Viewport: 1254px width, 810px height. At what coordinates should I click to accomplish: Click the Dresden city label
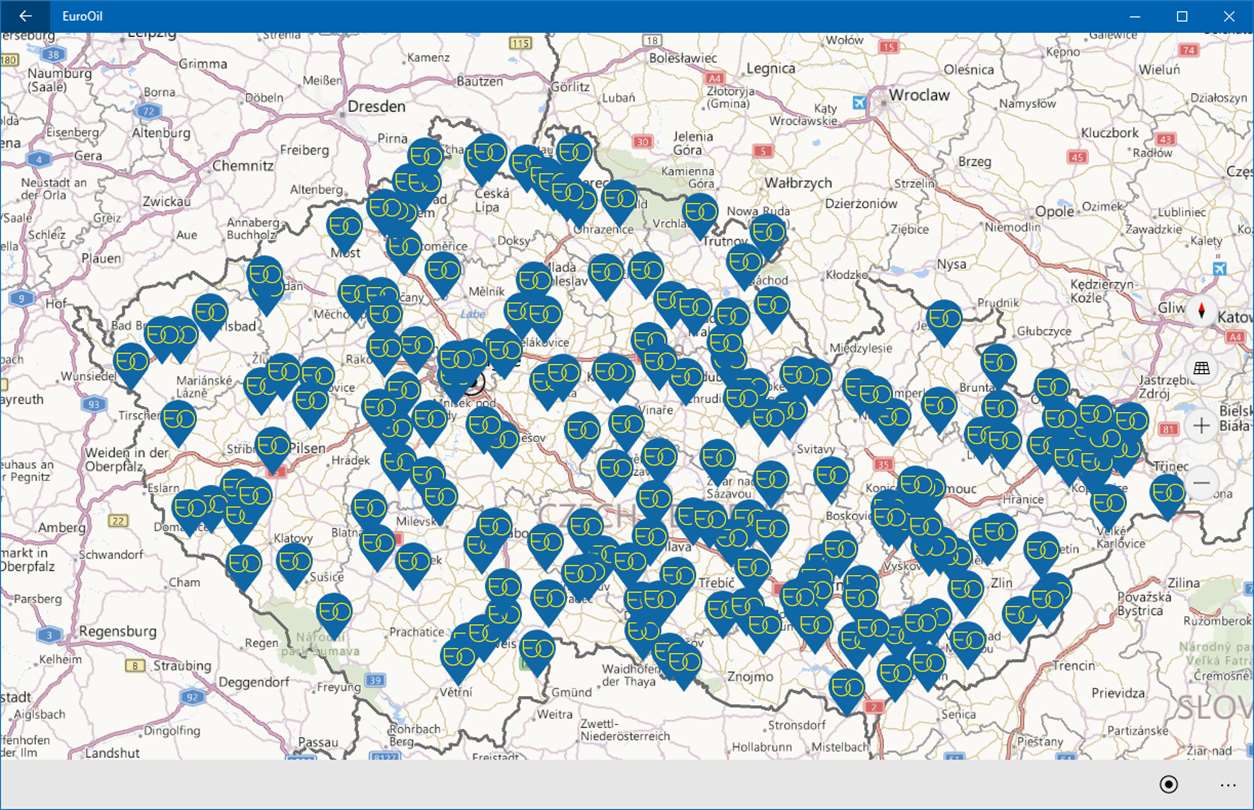376,107
